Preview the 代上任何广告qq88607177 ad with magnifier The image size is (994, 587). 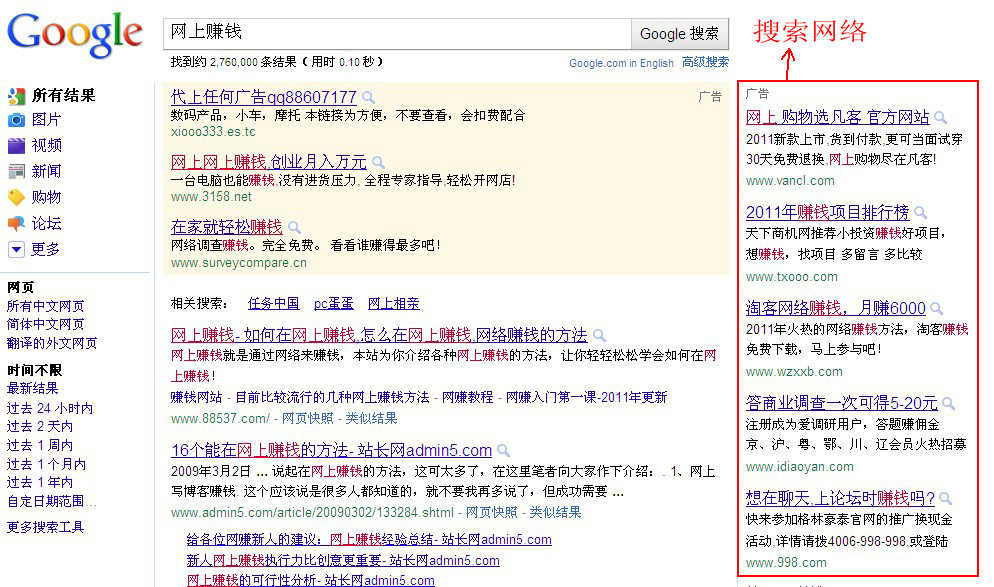[x=368, y=98]
